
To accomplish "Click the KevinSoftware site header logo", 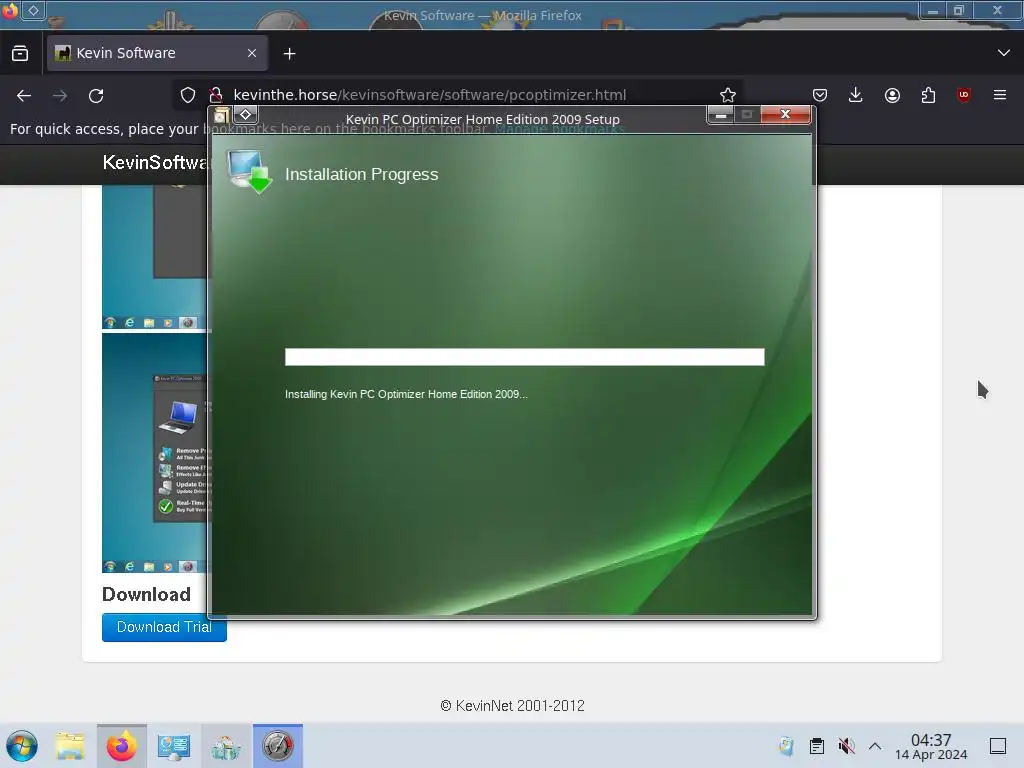I will (x=155, y=163).
